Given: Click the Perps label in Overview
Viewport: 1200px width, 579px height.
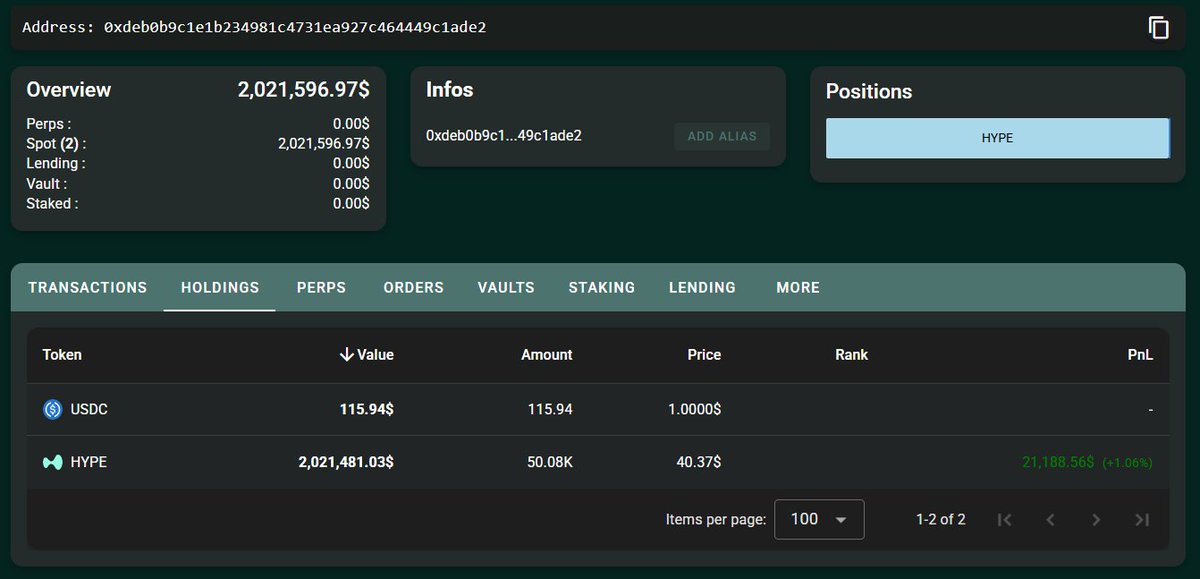Looking at the screenshot, I should 49,124.
